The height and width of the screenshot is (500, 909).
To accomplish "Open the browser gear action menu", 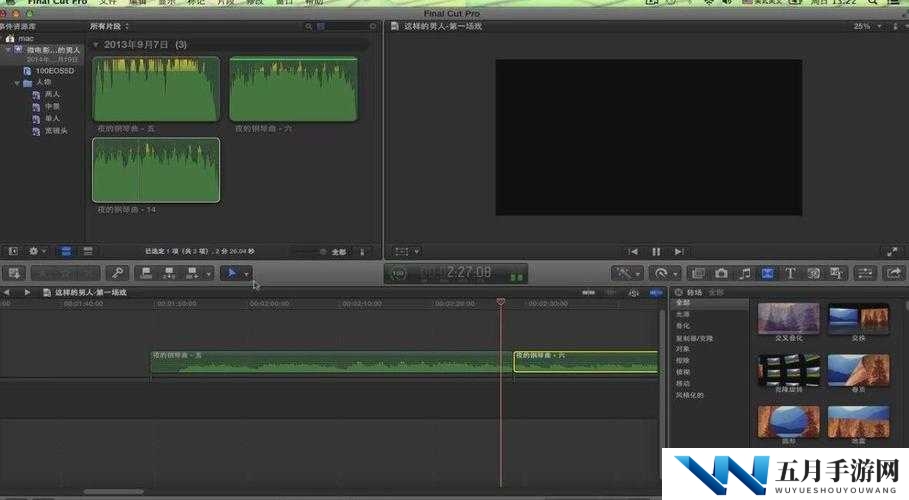I will (x=37, y=251).
